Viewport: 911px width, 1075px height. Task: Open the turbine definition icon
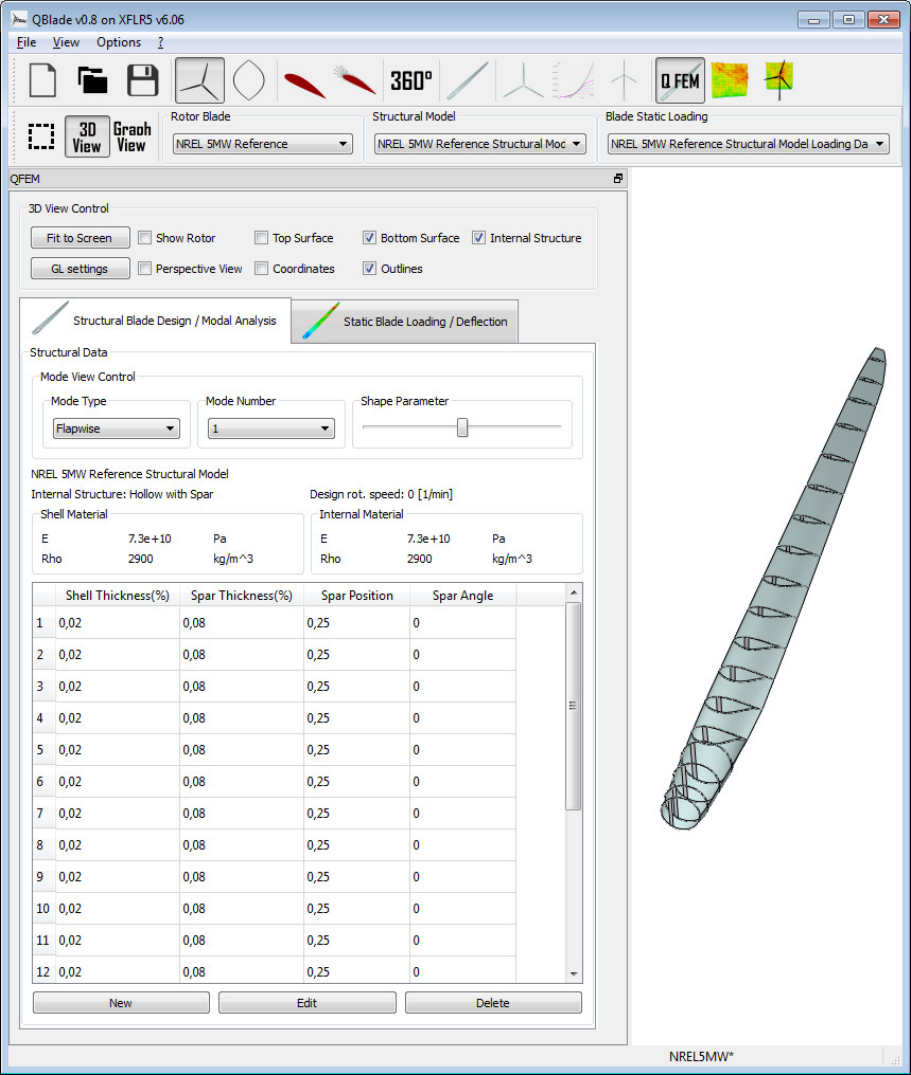(624, 81)
